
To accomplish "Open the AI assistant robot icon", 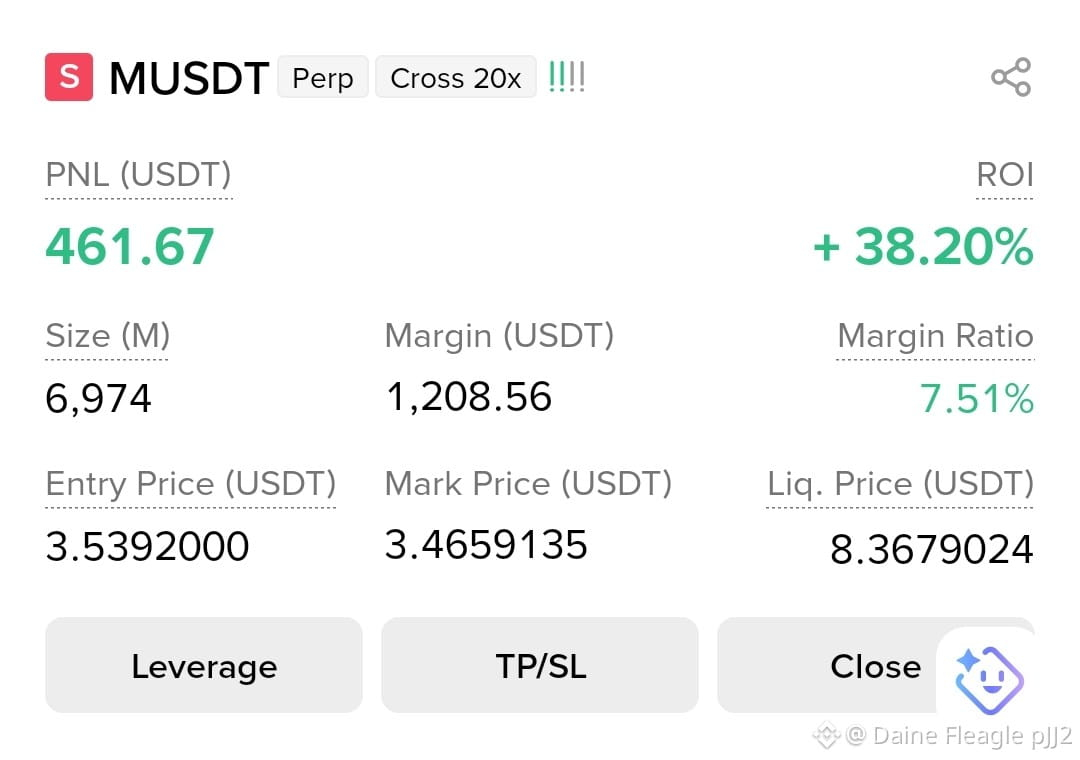I will tap(989, 680).
